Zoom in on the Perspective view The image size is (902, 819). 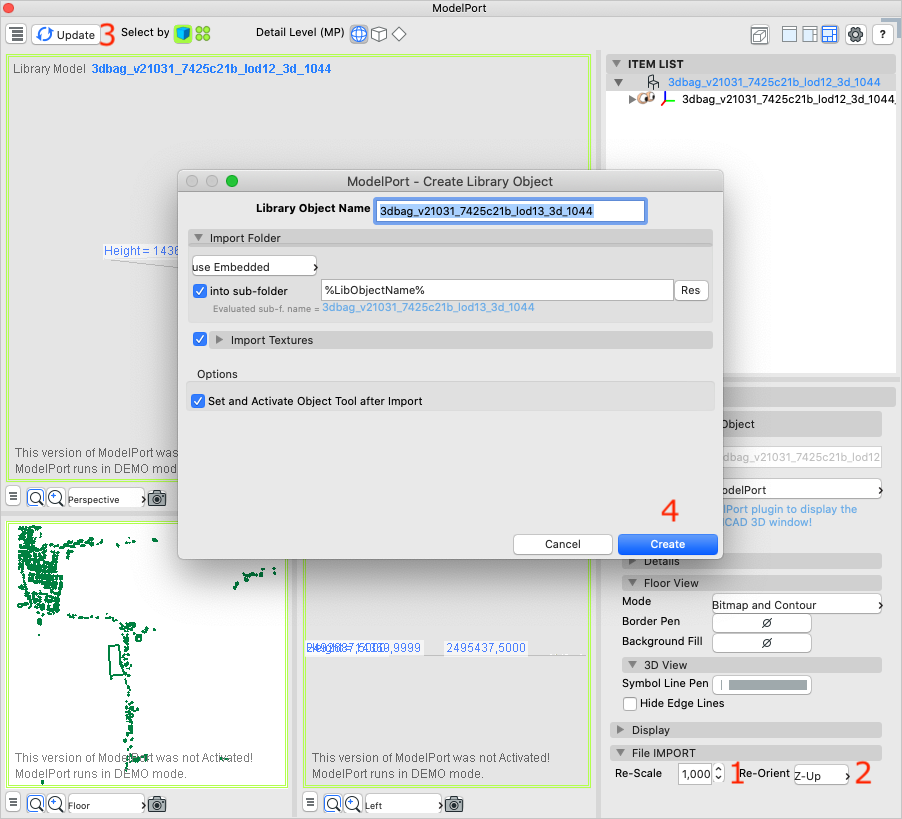[x=55, y=498]
